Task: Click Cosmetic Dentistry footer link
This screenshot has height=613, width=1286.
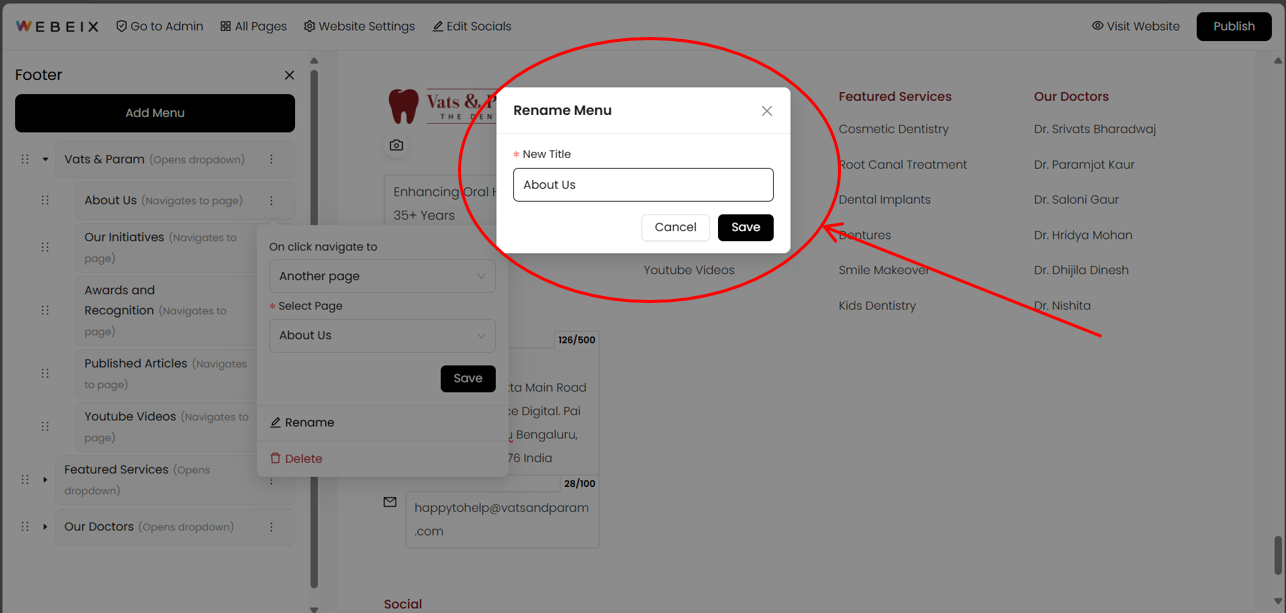Action: point(894,129)
